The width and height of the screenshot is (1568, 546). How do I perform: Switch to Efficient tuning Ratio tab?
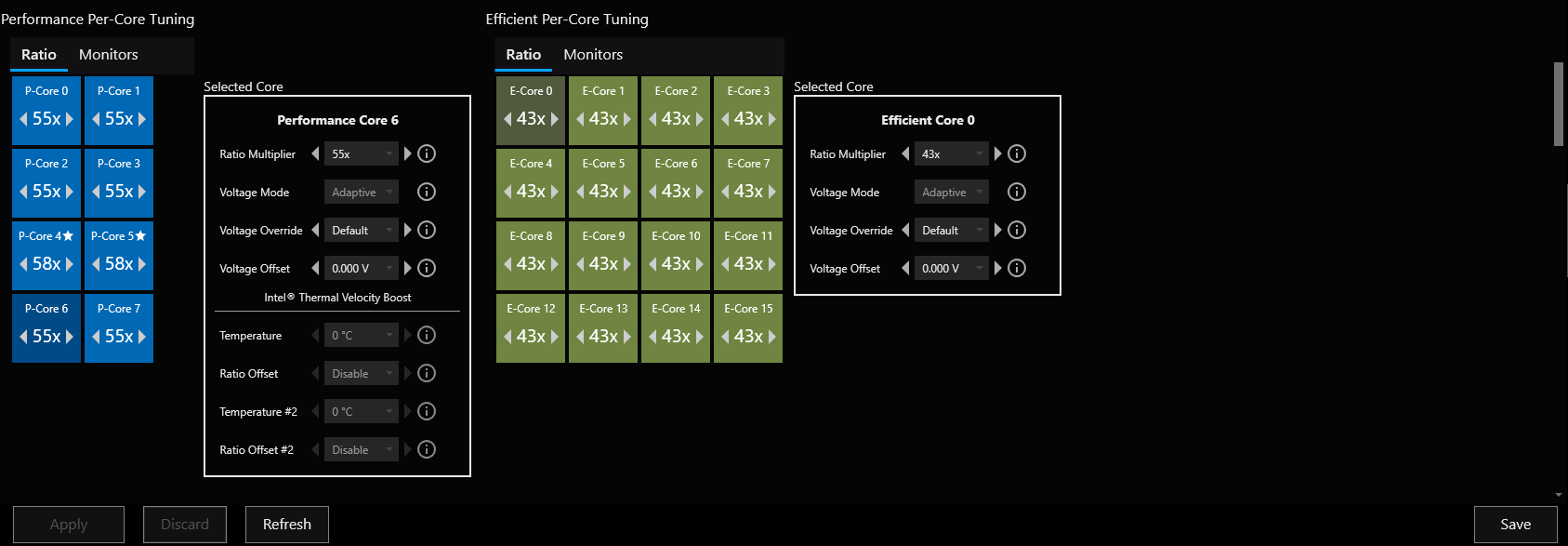point(523,55)
